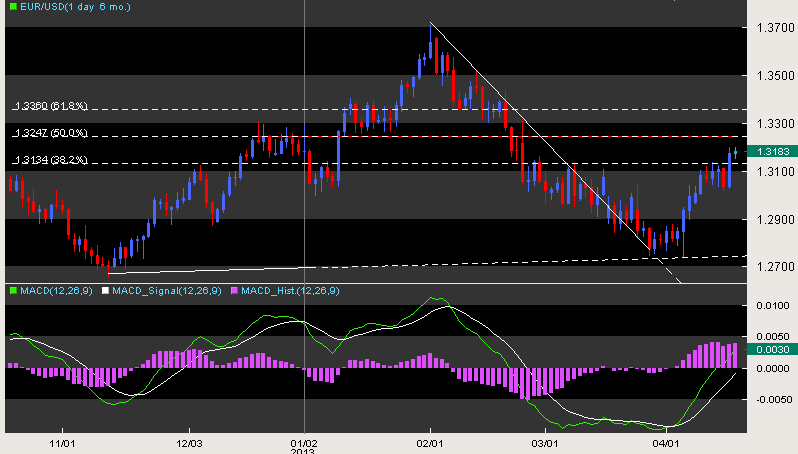Click the 1.3134 (38.2%) Fibonacci label

point(50,160)
